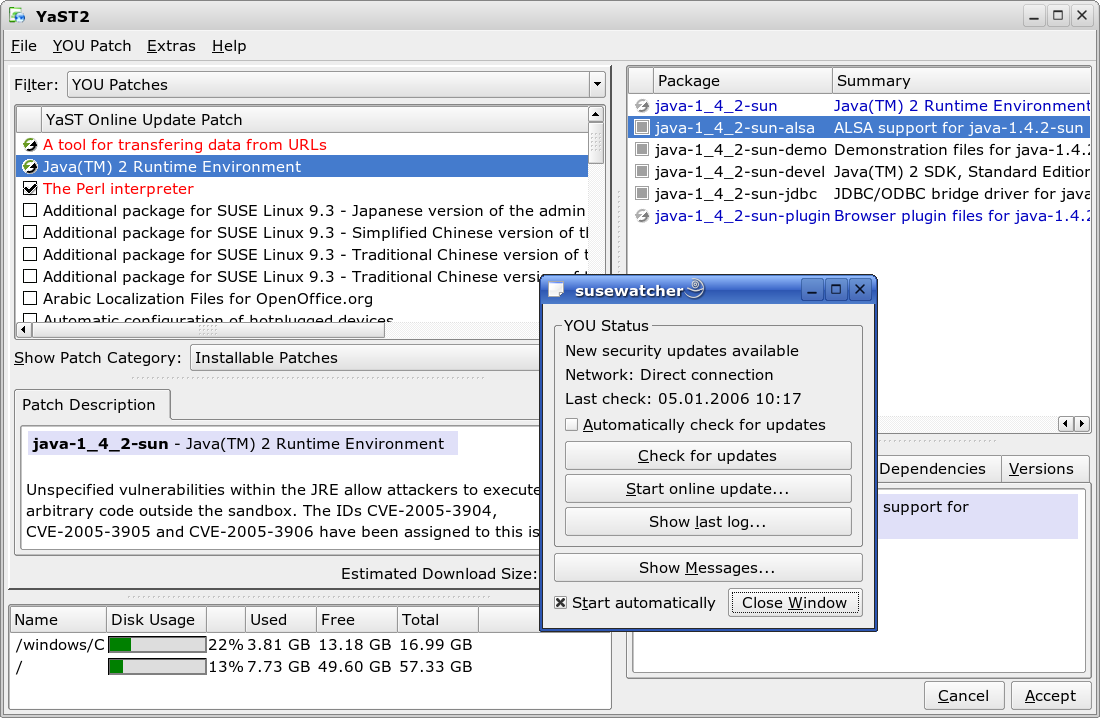1100x718 pixels.
Task: Select the java-1_4_2-sun-plugin package name
Action: coord(742,216)
